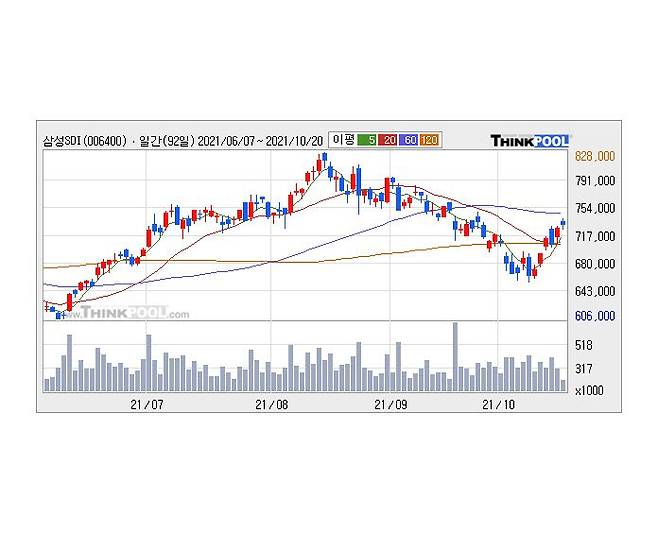Click the 754,000 price axis label
The image size is (658, 533).
tap(594, 209)
